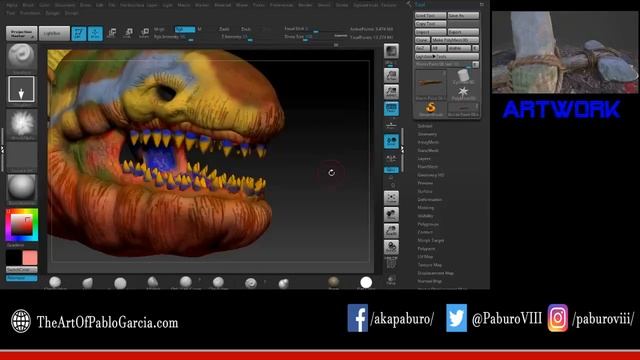Screen dimensions: 640x360
Task: Click the Frame mesh icon in right shelf
Action: [x=391, y=198]
